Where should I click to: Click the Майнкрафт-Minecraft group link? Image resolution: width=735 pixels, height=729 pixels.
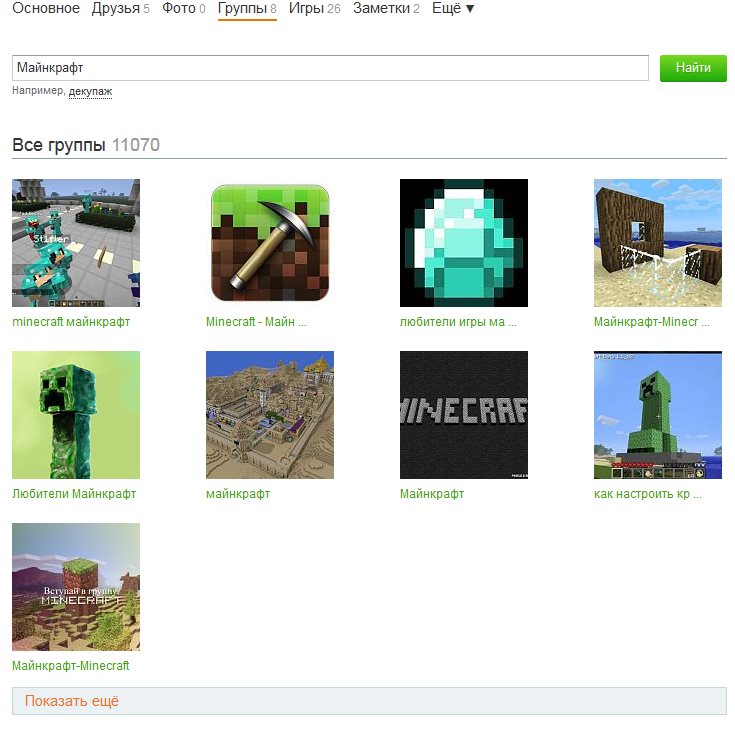tap(71, 666)
